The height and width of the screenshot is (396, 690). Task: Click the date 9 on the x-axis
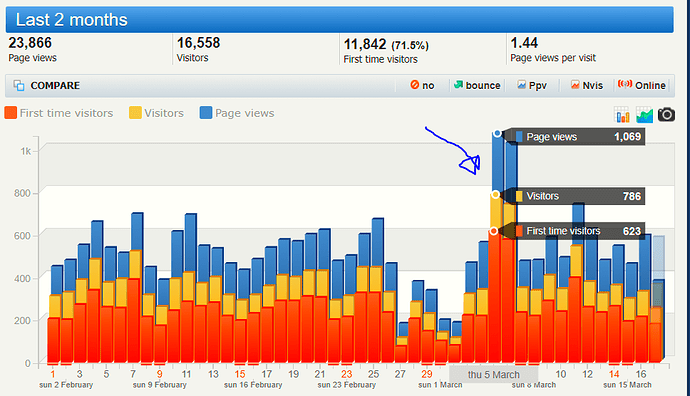point(159,374)
